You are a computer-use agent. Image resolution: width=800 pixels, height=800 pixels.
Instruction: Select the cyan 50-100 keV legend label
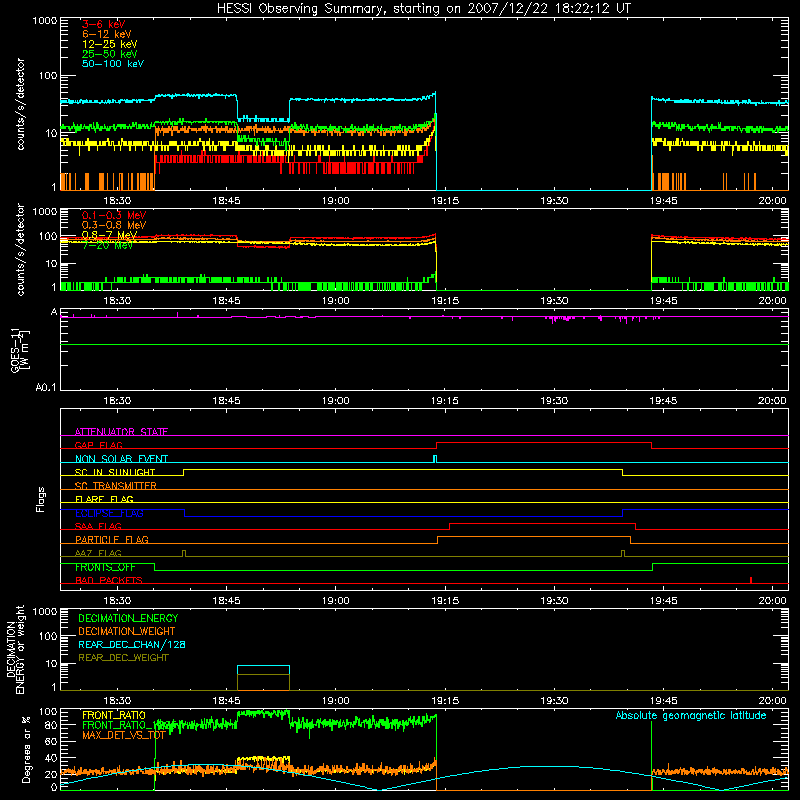click(113, 63)
